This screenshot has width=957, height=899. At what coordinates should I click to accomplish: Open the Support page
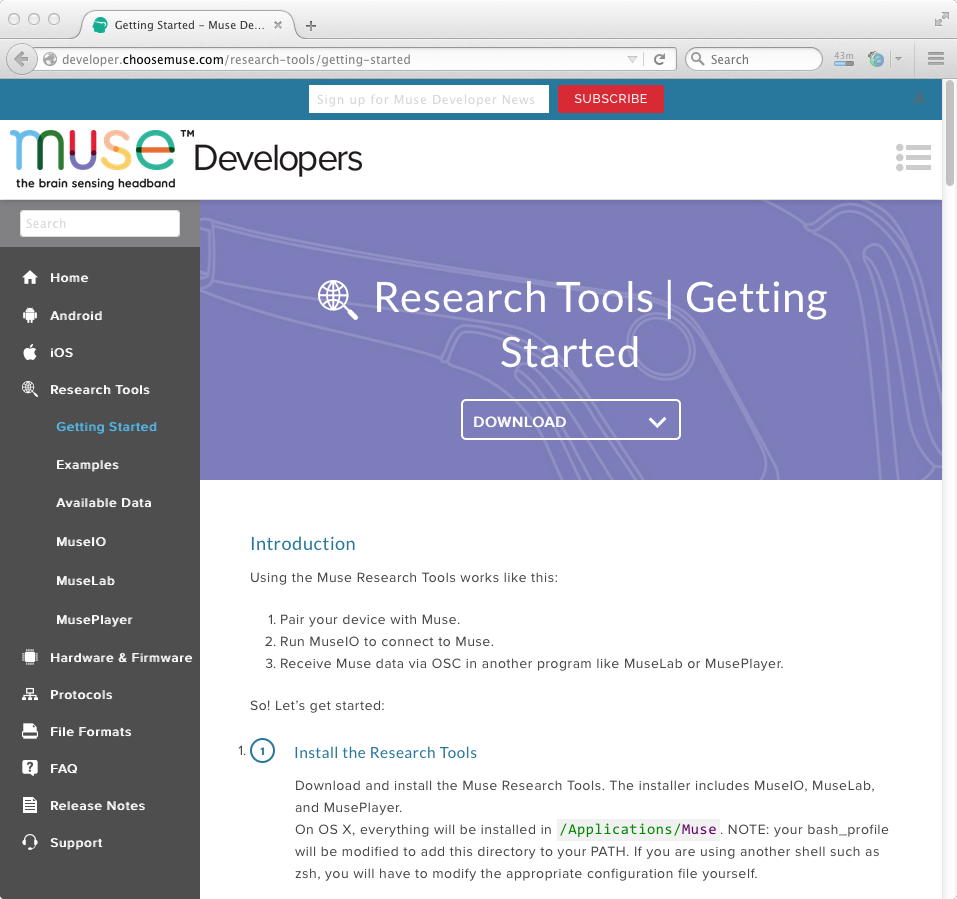(76, 843)
